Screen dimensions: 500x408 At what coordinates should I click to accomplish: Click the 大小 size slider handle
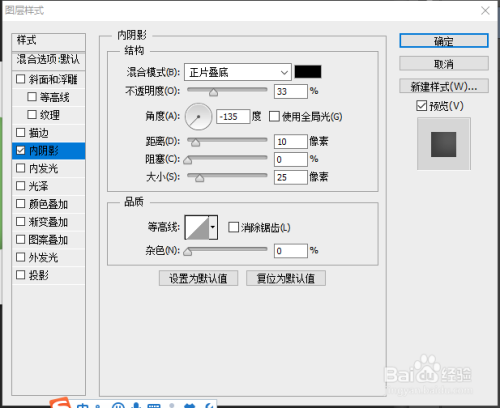pos(199,178)
